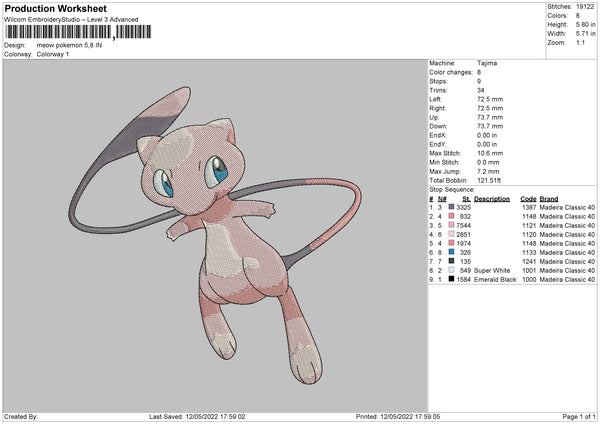
Task: Click stitch count 3325 in stop row 1
Action: click(x=464, y=207)
